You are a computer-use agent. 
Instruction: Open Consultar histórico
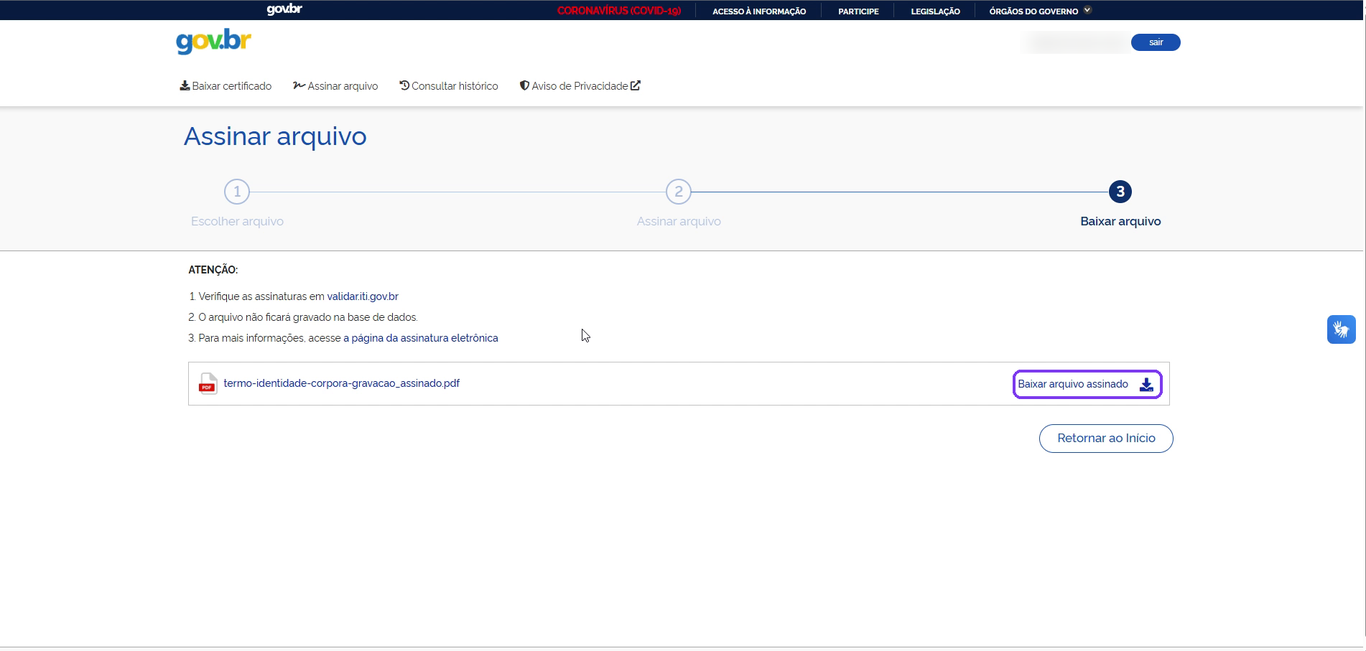tap(449, 86)
